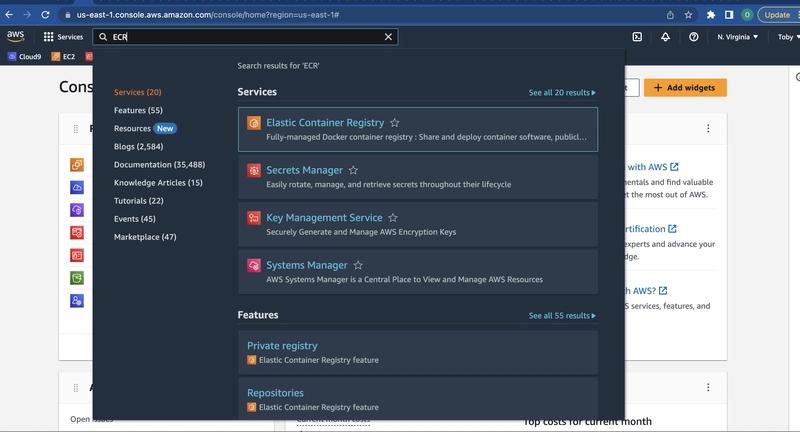800x432 pixels.
Task: Click the AWS logo home icon
Action: [15, 36]
